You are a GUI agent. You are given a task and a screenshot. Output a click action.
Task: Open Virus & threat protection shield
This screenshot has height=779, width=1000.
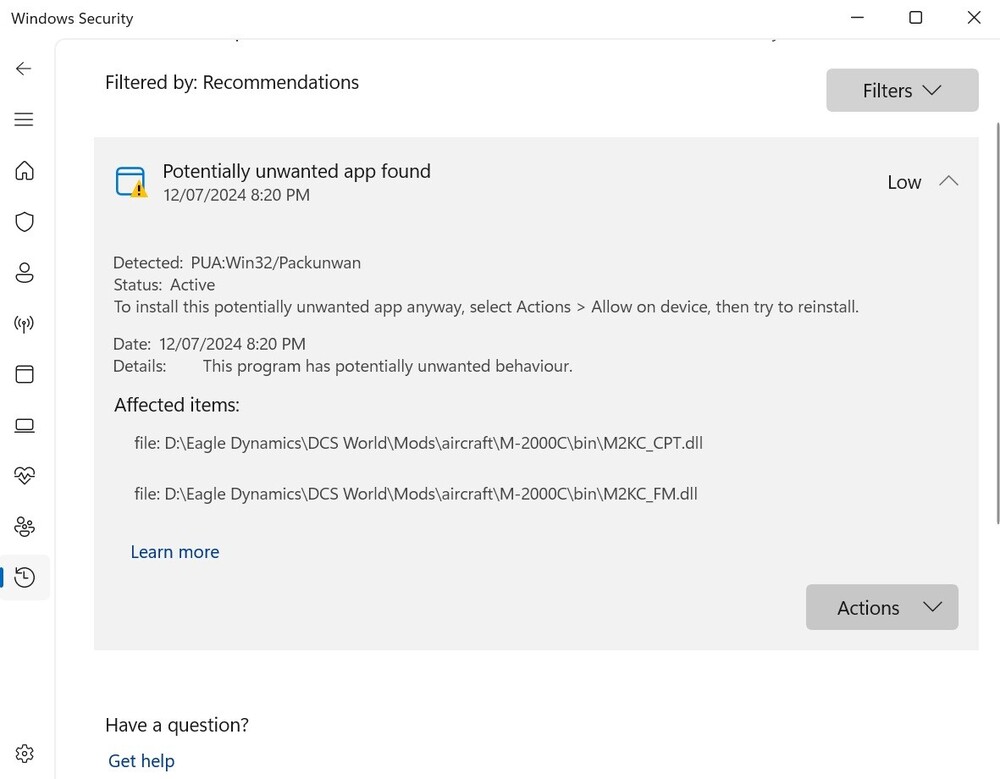click(x=24, y=222)
